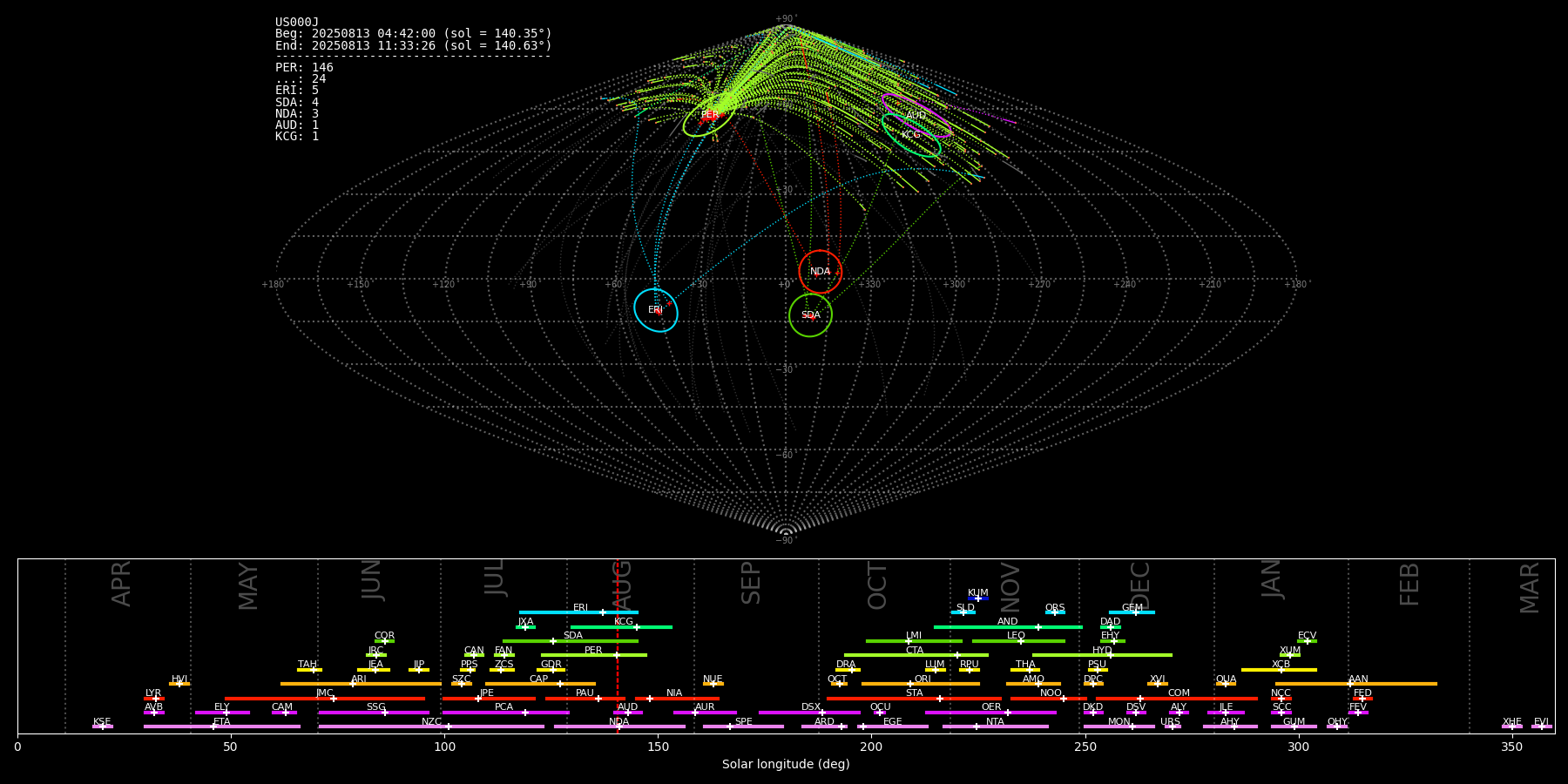The image size is (1568, 784).
Task: Click the pink NZC bar in timeline
Action: (431, 727)
